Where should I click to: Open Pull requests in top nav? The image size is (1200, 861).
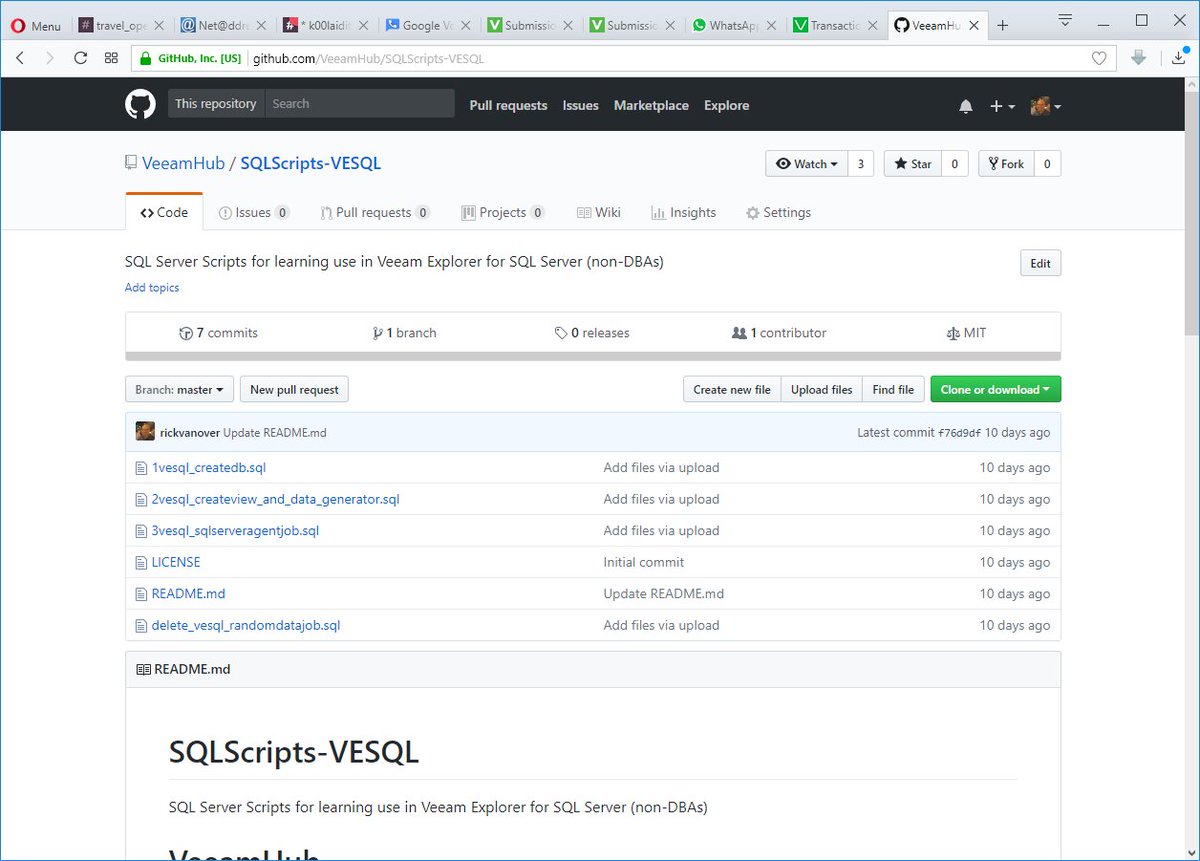click(508, 105)
